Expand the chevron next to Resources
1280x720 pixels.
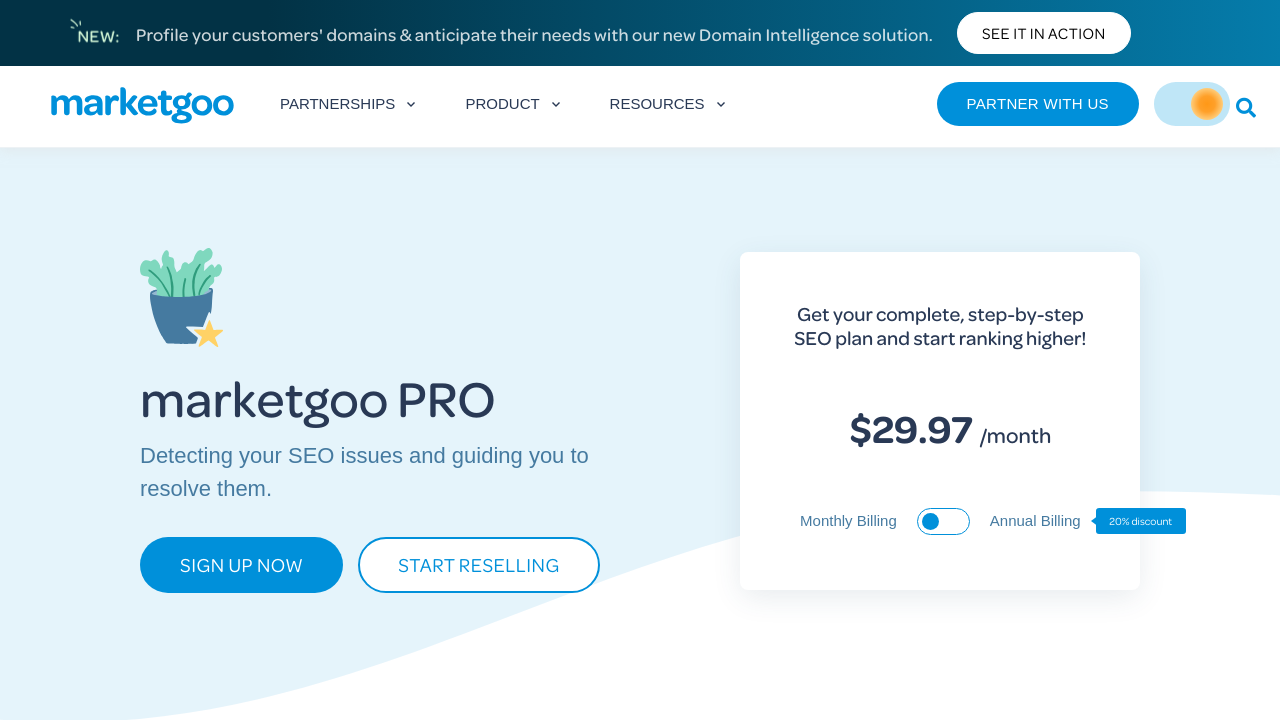(721, 104)
